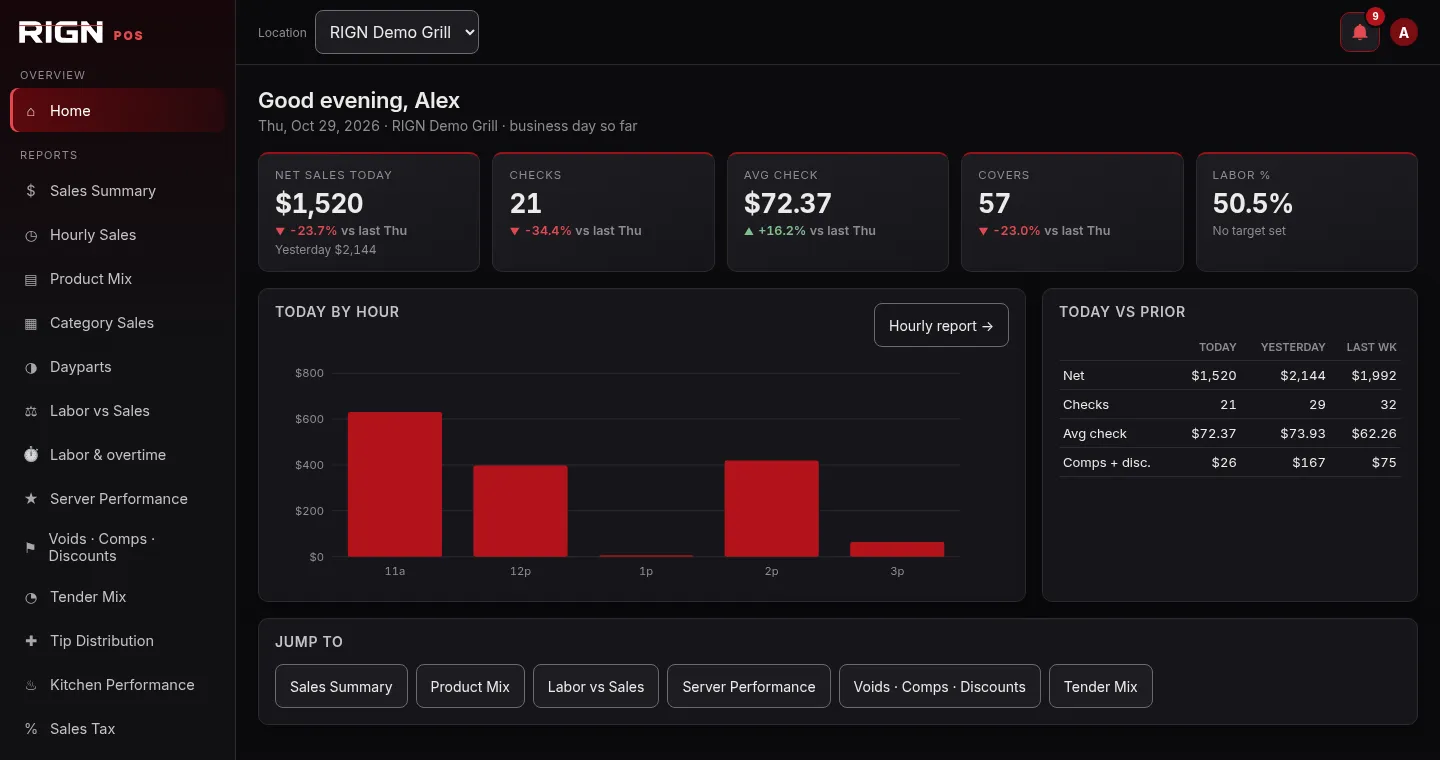Click the star icon beside Server Performance
This screenshot has width=1440, height=760.
coord(31,499)
